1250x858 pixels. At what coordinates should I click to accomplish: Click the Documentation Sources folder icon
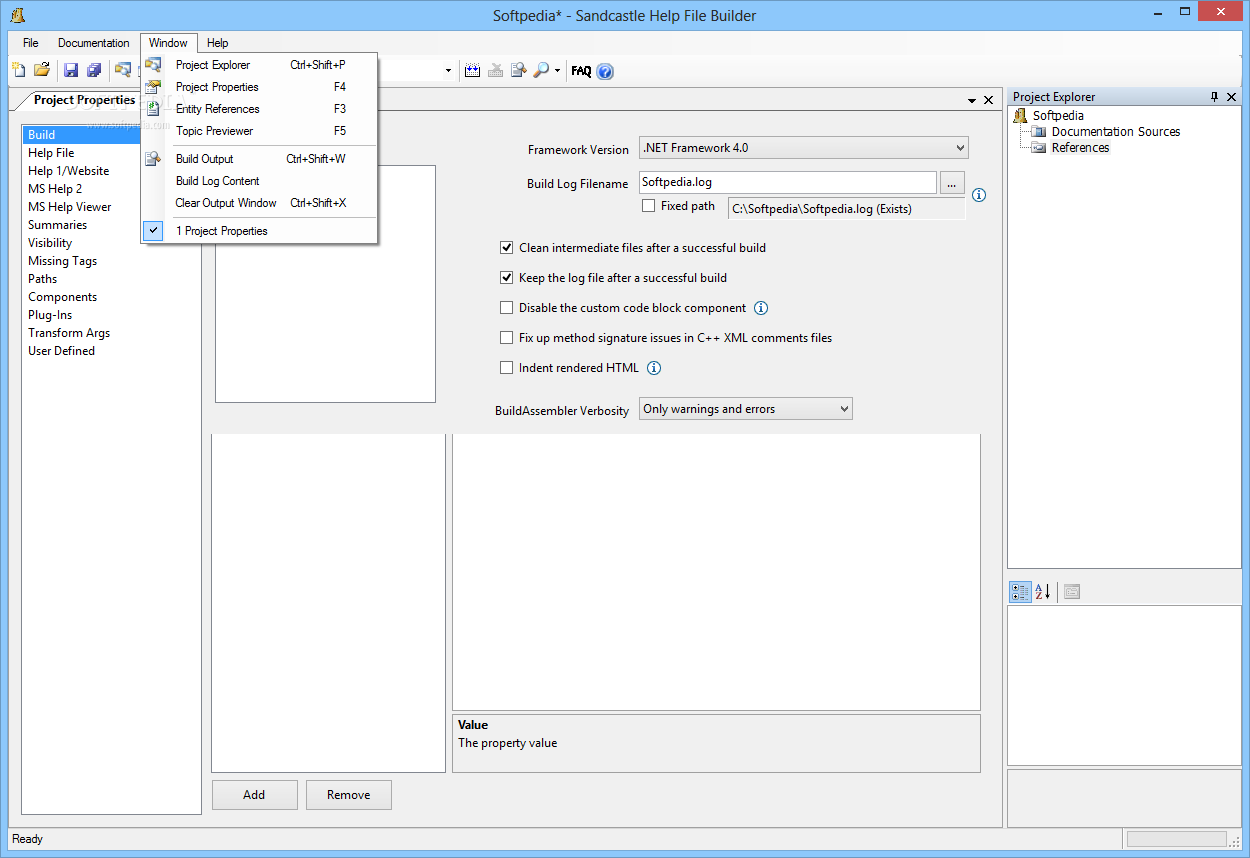pyautogui.click(x=1039, y=132)
